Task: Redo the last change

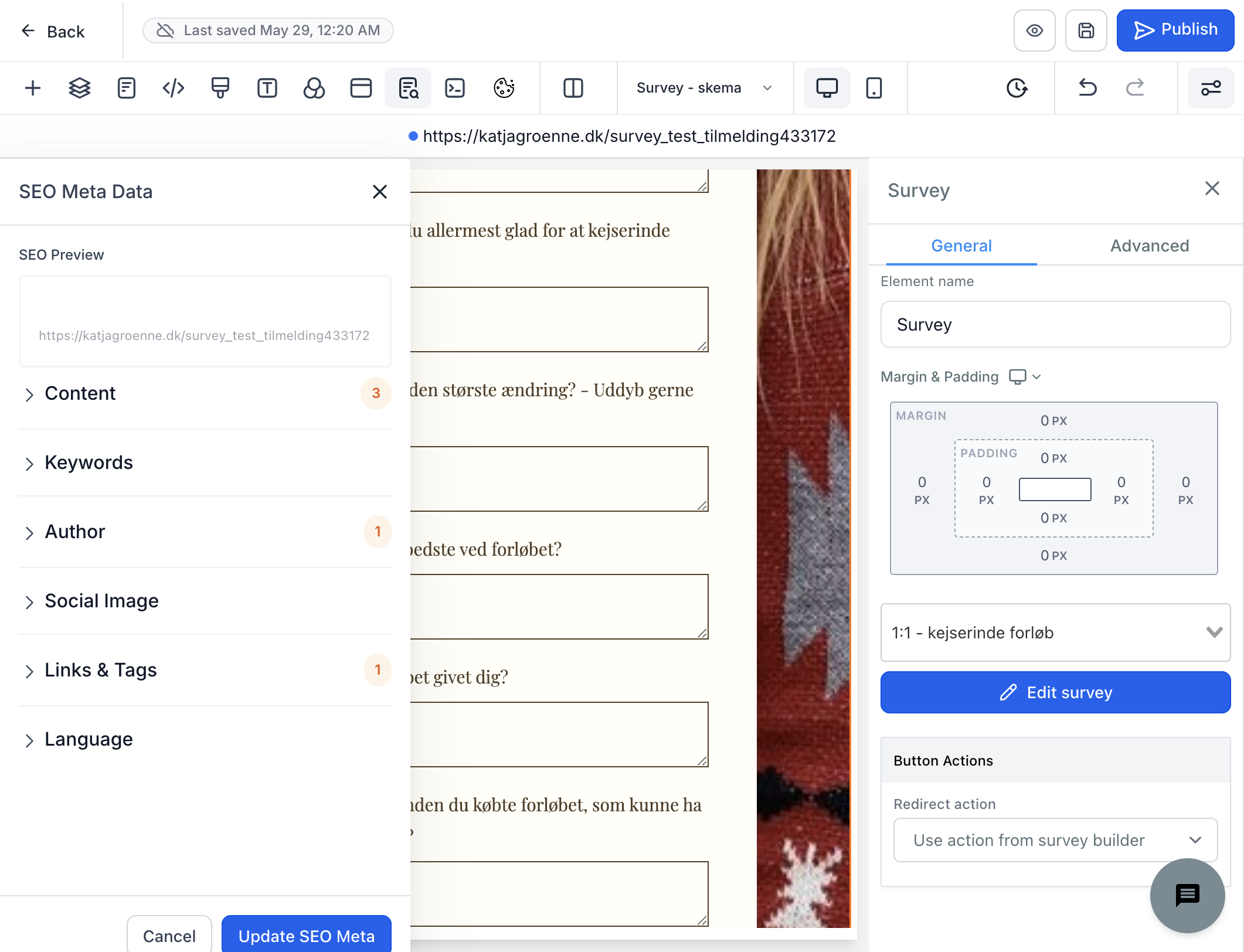Action: [x=1135, y=88]
